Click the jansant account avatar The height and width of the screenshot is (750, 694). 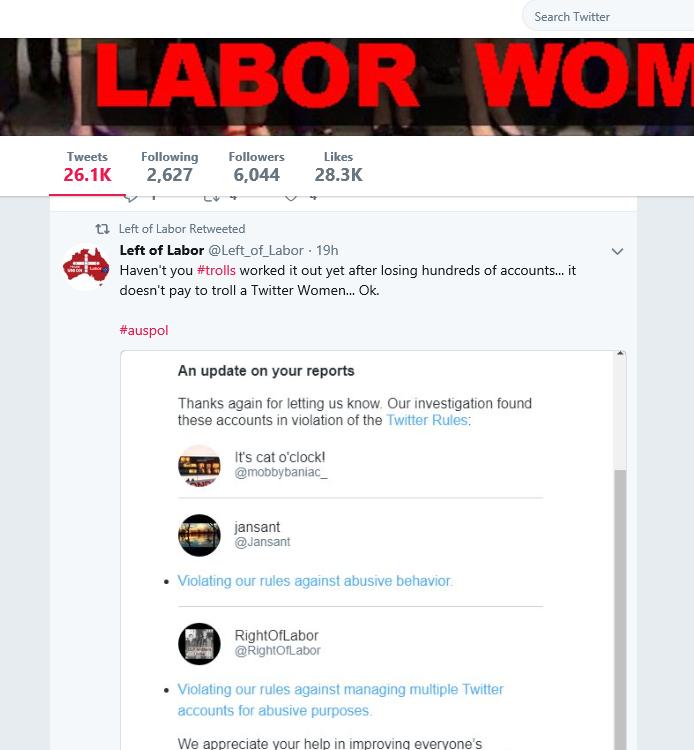pos(199,535)
